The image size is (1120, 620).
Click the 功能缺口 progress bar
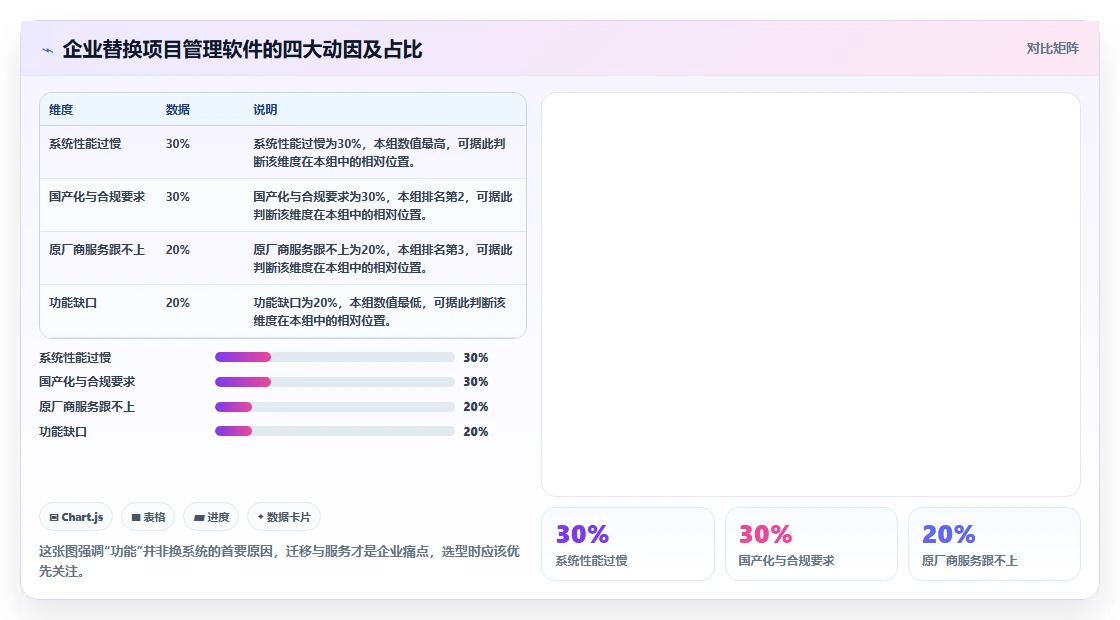click(334, 431)
